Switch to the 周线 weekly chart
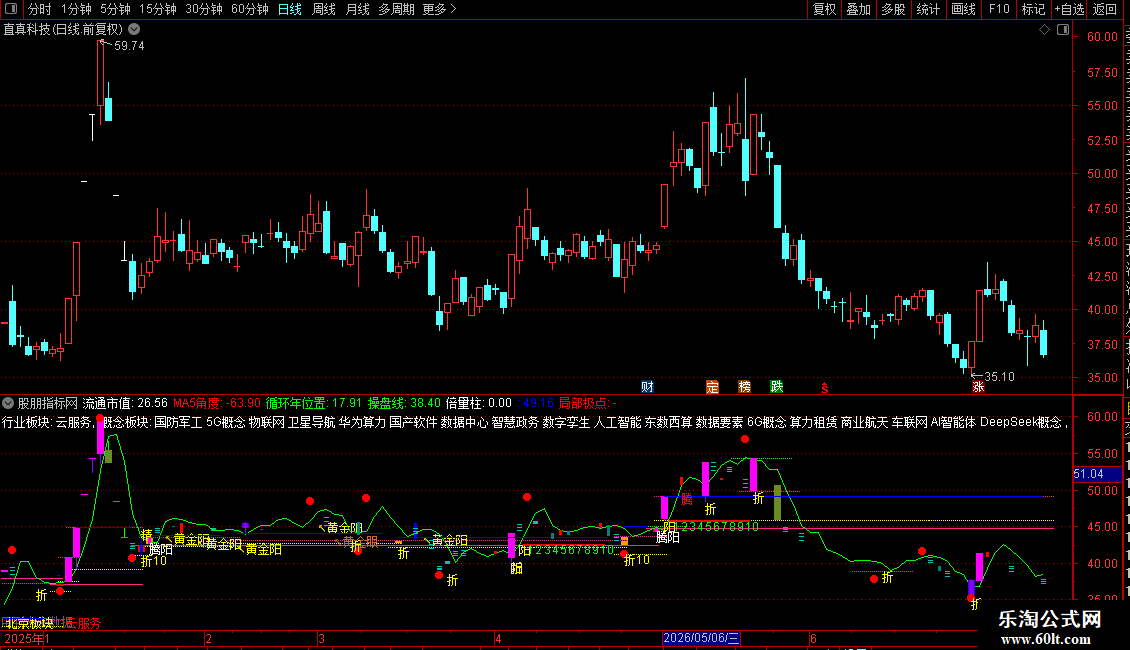This screenshot has width=1130, height=650. 324,9
